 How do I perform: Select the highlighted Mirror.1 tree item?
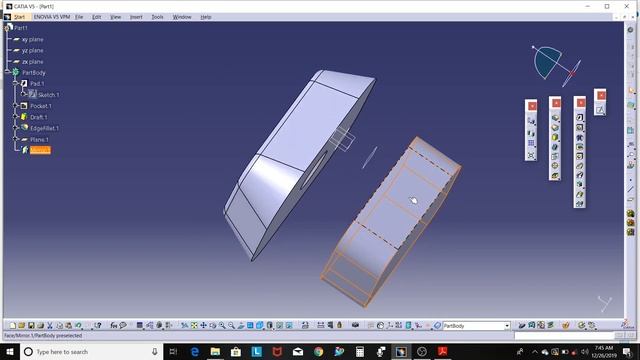40,150
